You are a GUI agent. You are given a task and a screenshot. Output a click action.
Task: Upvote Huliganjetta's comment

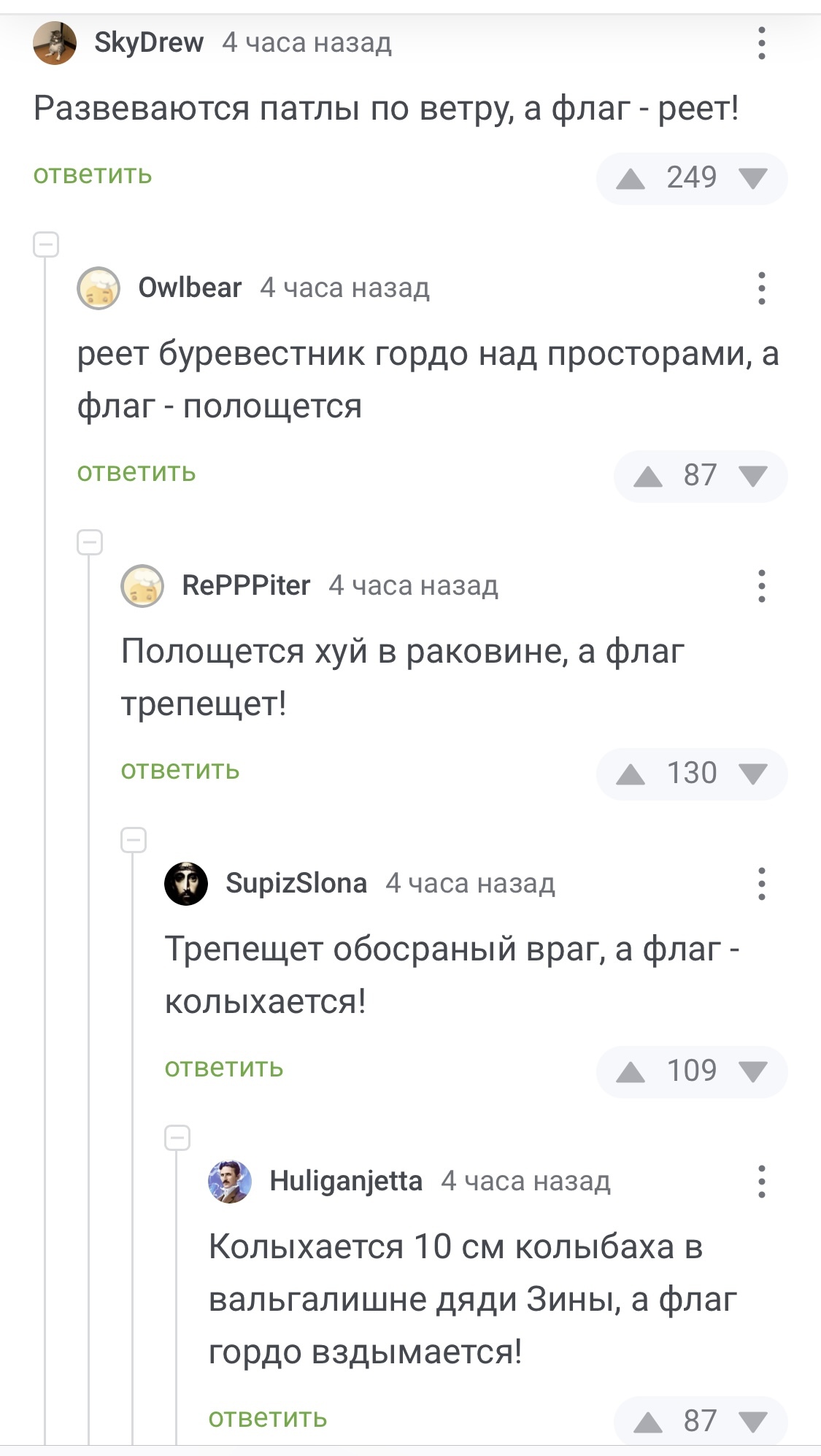coord(648,1422)
